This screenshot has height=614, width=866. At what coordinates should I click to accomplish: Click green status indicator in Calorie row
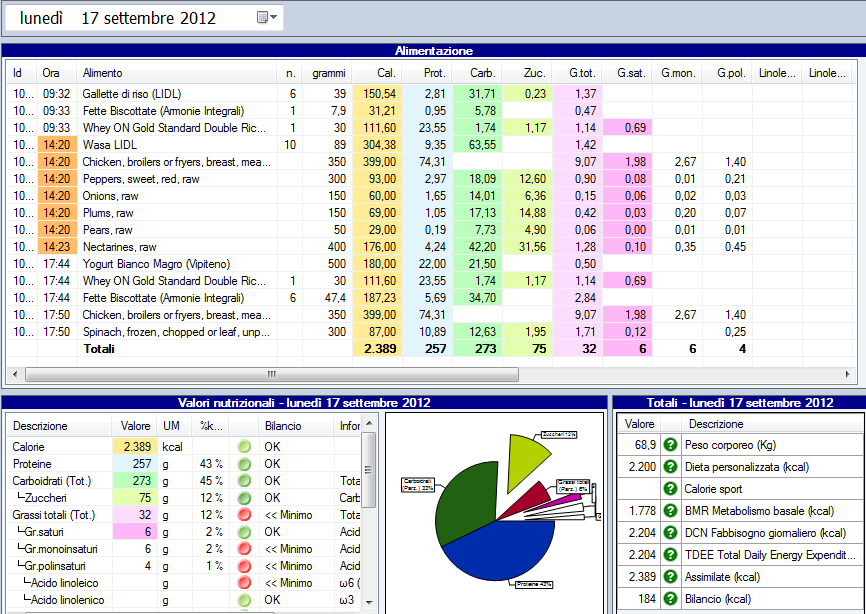tap(243, 447)
